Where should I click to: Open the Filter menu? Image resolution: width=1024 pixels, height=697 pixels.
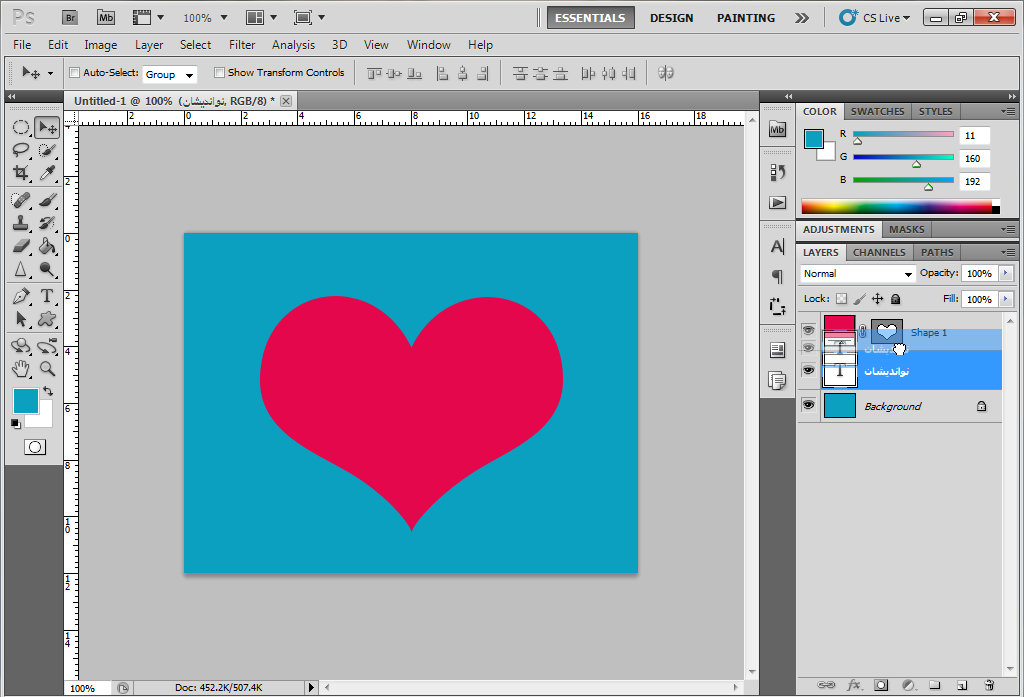[x=242, y=45]
